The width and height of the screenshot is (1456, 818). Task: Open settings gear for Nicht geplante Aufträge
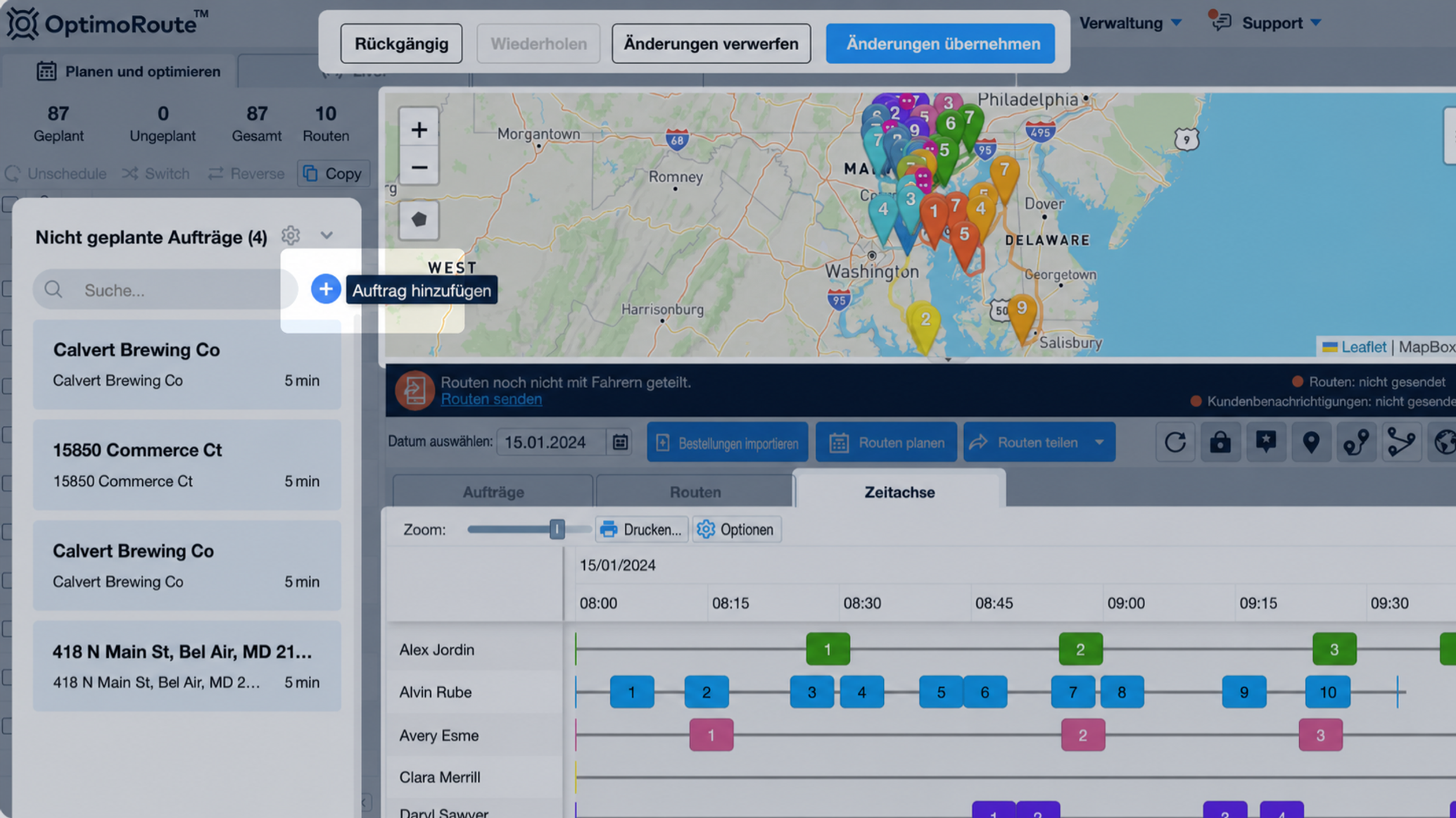[x=291, y=236]
